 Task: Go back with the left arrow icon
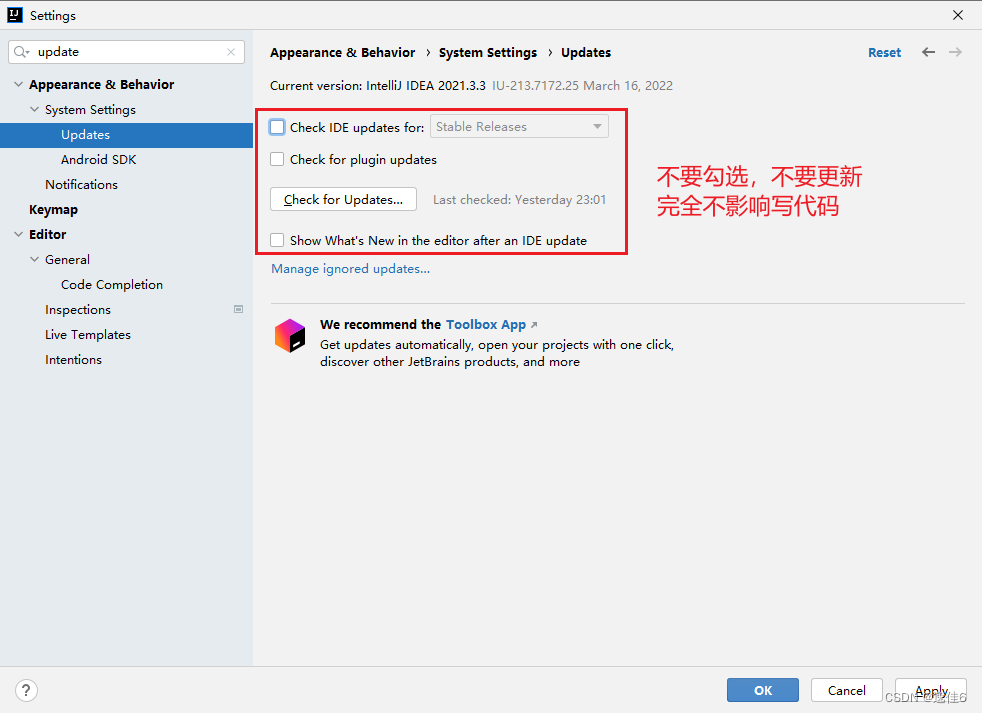[928, 52]
